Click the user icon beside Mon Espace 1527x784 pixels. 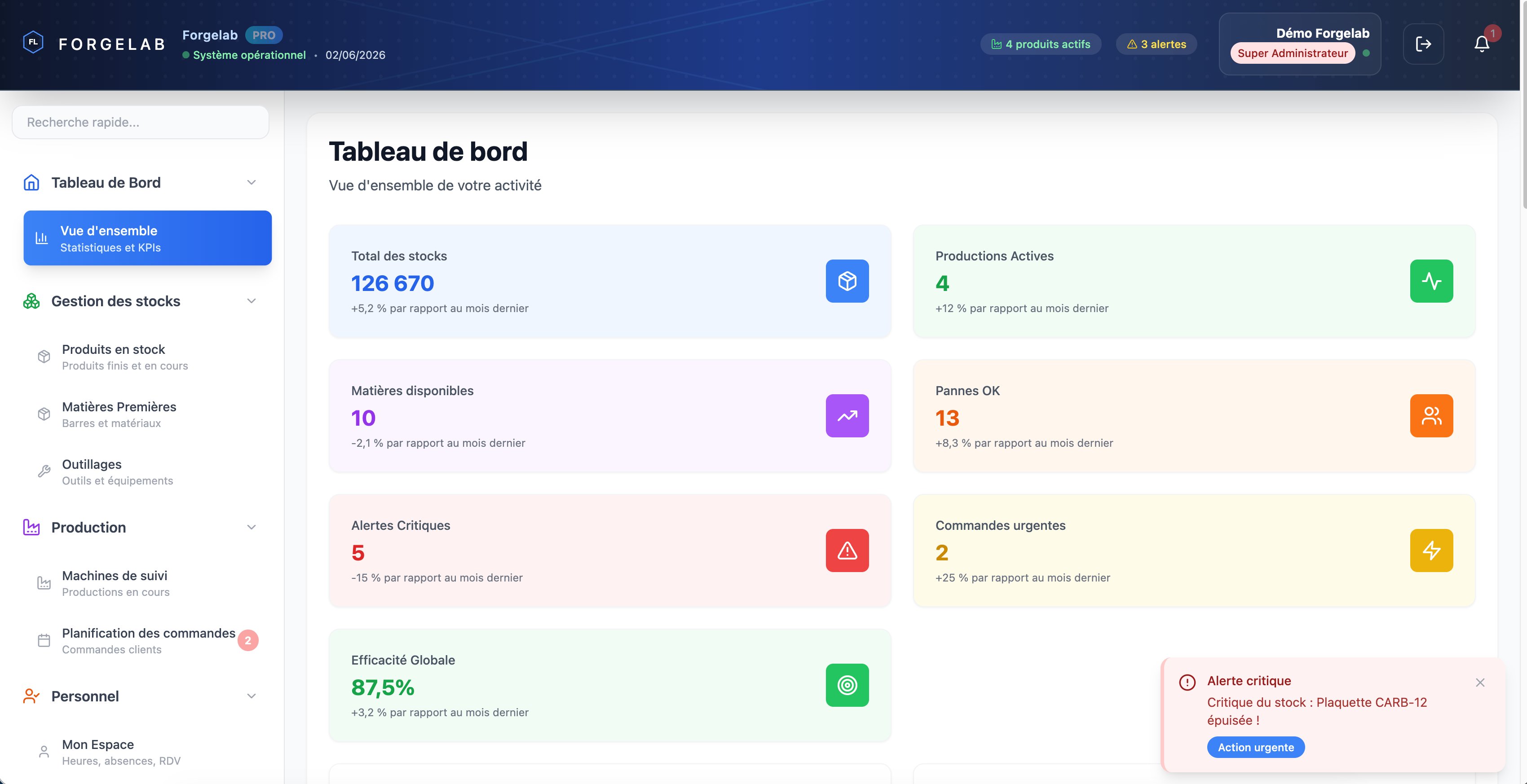(44, 752)
